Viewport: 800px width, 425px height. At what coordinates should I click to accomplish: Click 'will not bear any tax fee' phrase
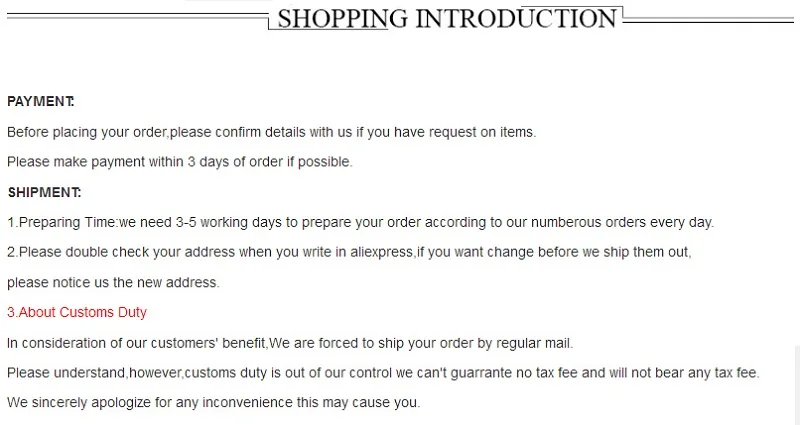pyautogui.click(x=684, y=372)
